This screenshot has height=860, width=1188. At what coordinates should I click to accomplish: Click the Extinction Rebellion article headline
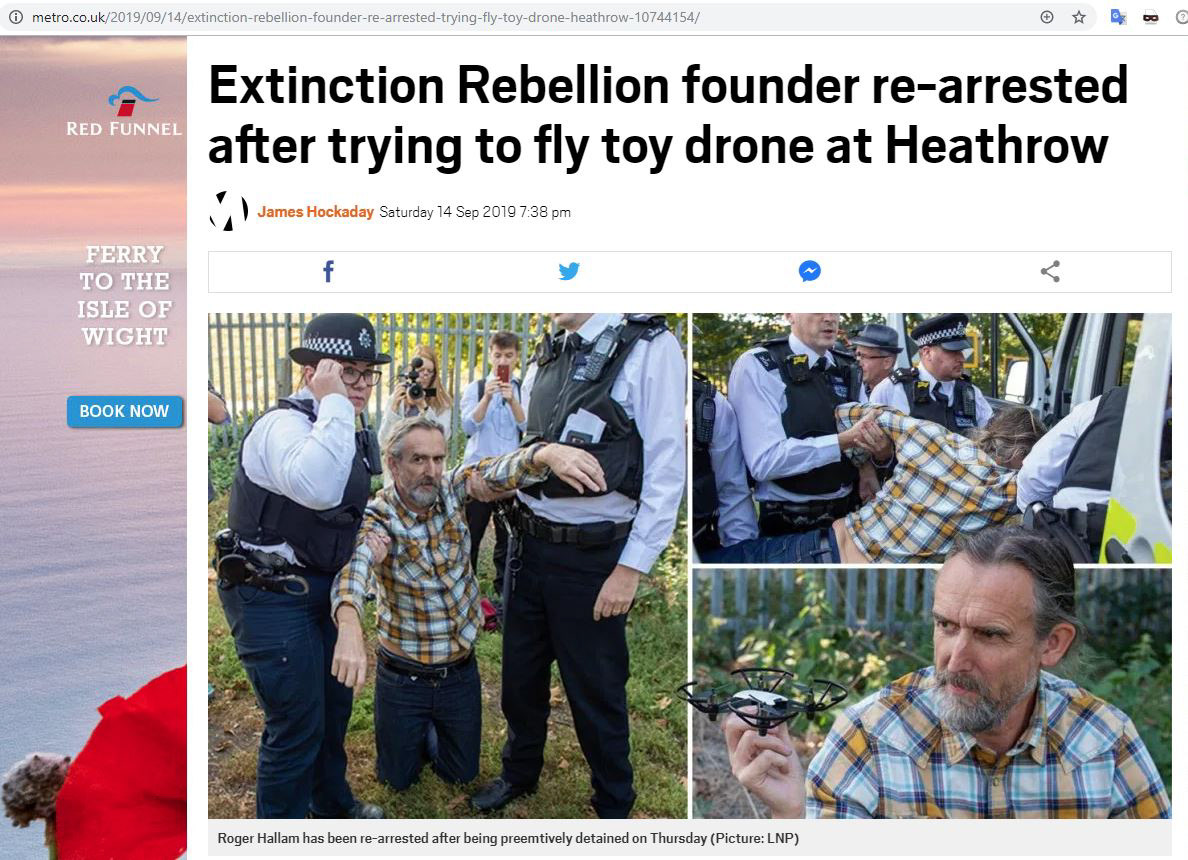(x=668, y=115)
